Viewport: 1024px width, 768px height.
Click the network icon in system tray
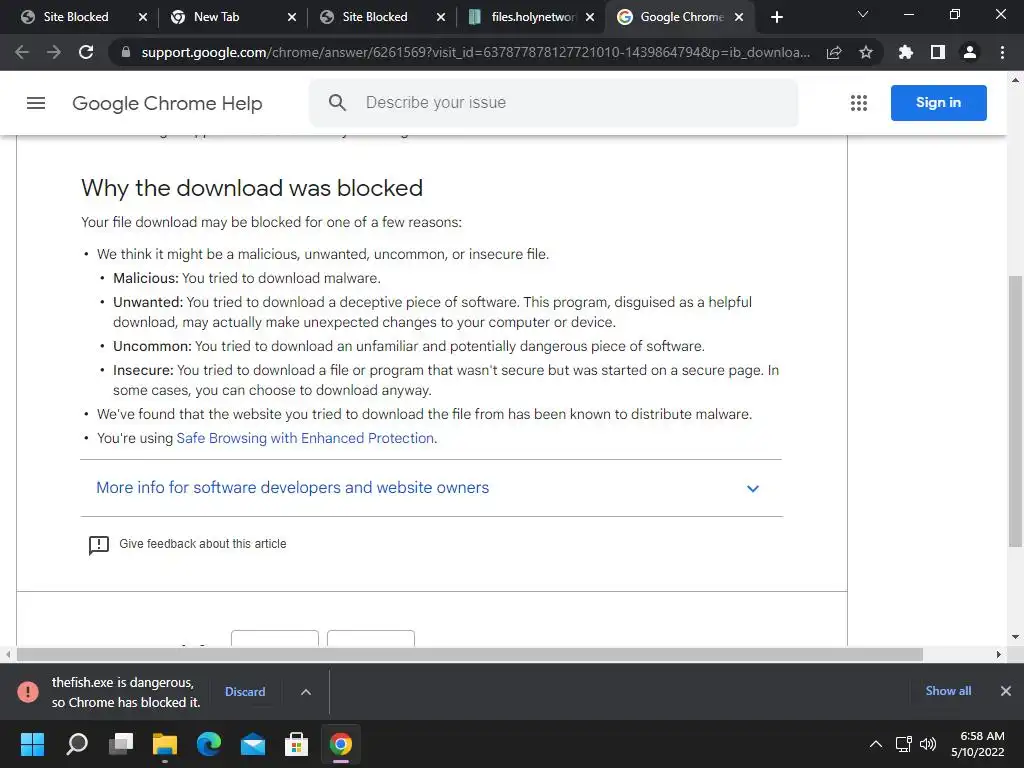point(903,744)
